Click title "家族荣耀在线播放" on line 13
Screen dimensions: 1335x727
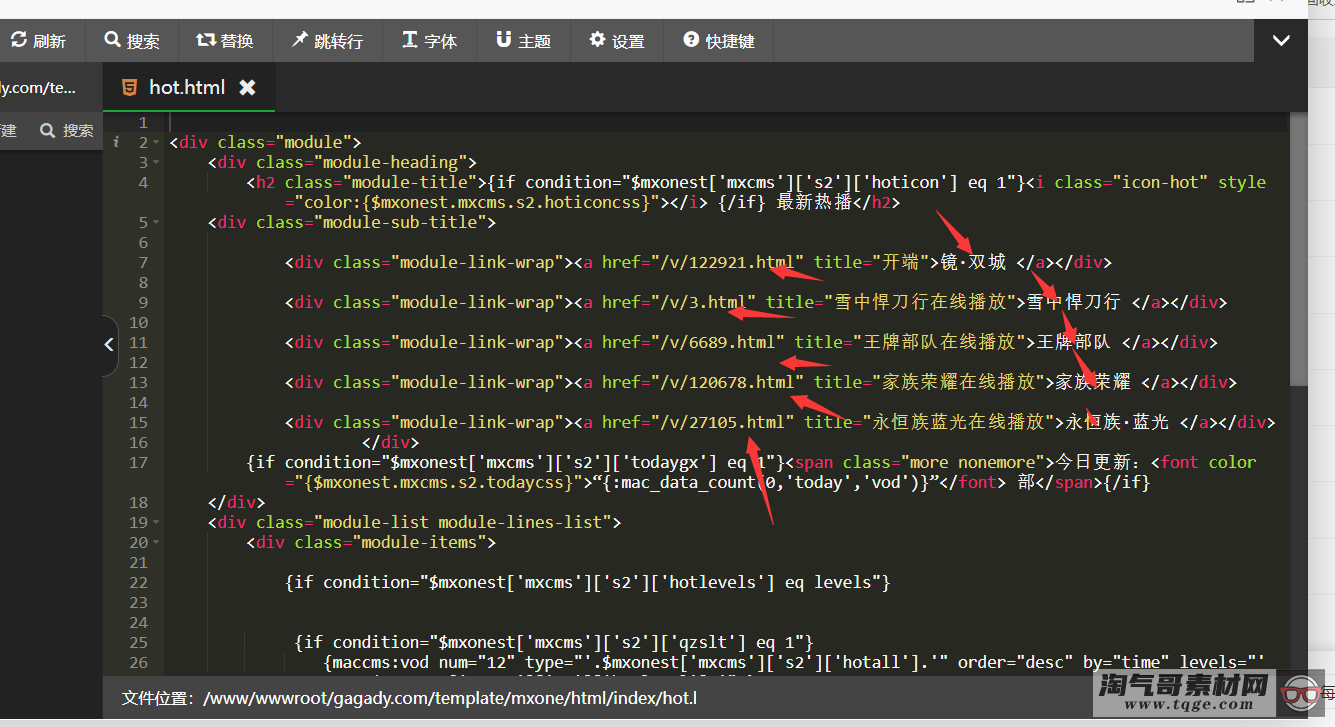coord(958,382)
